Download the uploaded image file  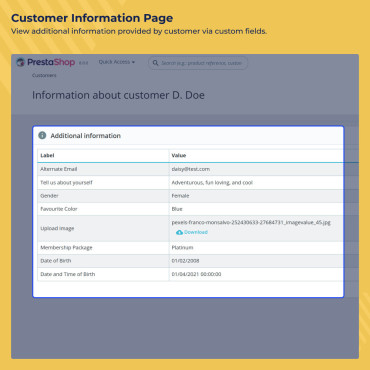tap(192, 232)
